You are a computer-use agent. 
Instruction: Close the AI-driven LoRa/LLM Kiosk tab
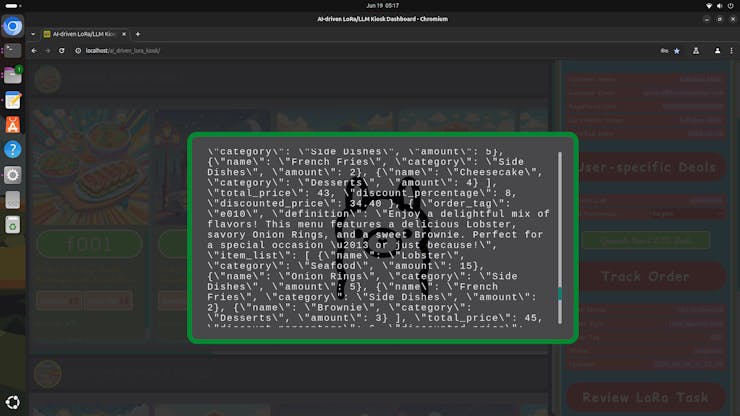(x=124, y=34)
